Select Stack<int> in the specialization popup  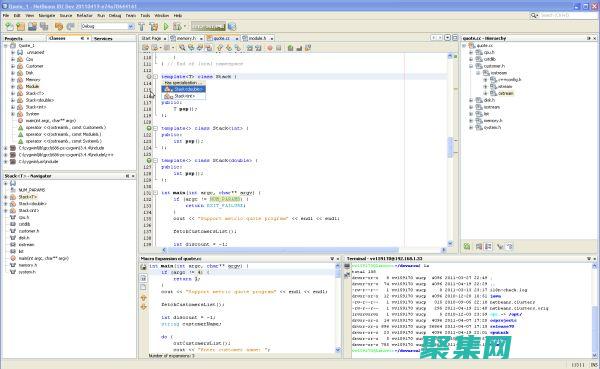(184, 96)
